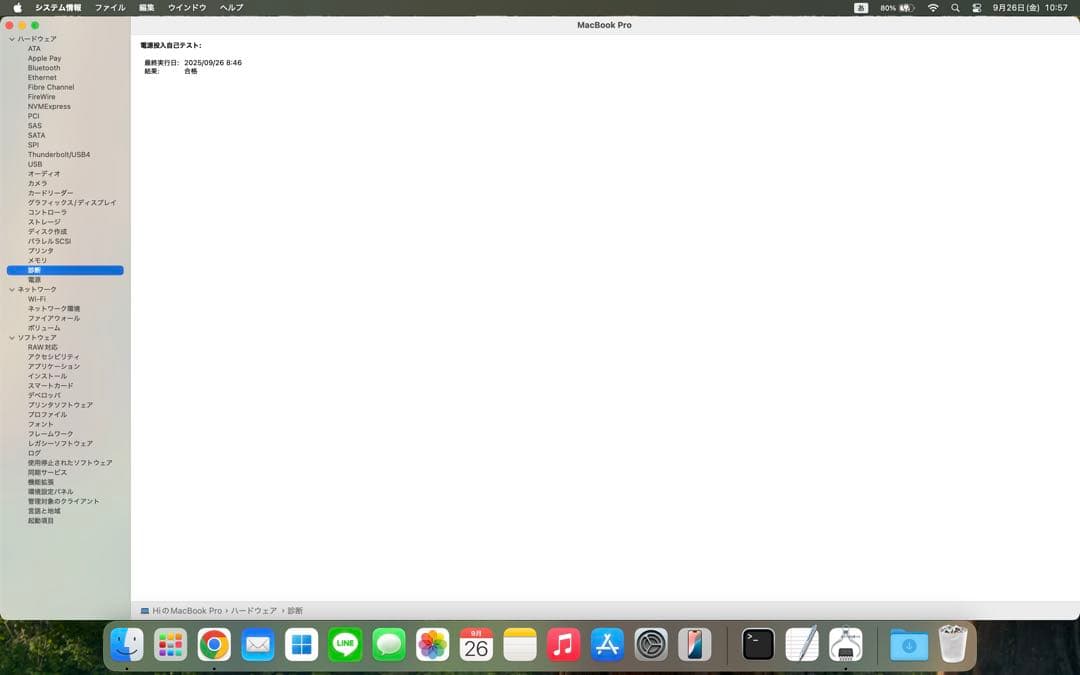This screenshot has width=1080, height=675.
Task: Open Control Center in the menu bar
Action: pos(976,7)
